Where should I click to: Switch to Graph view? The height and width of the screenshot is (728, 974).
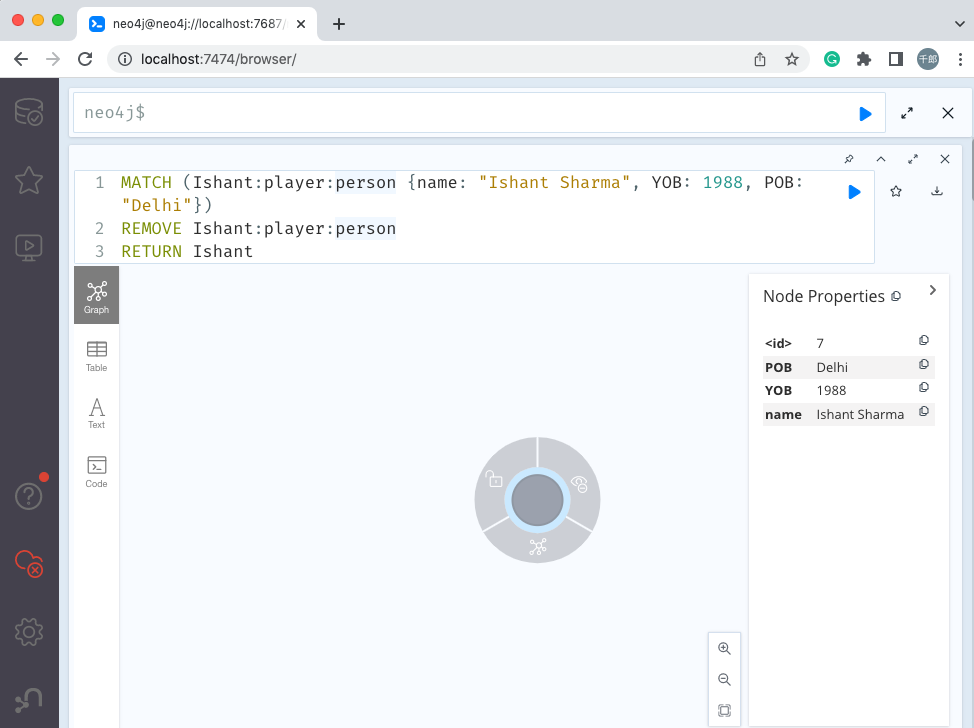coord(96,295)
